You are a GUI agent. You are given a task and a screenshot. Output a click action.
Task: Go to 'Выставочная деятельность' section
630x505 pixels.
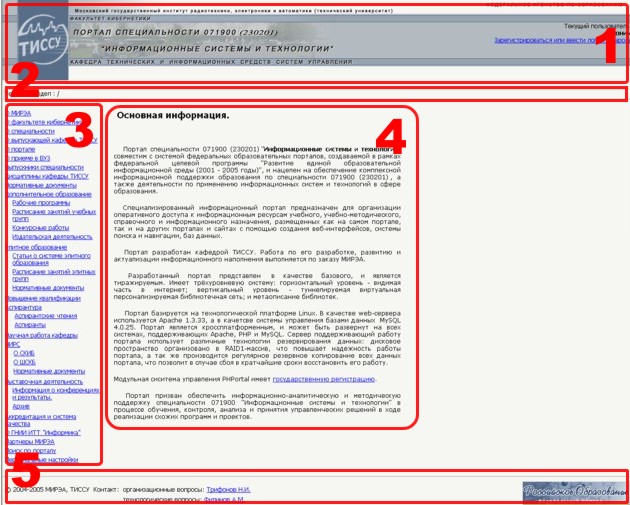tap(45, 382)
